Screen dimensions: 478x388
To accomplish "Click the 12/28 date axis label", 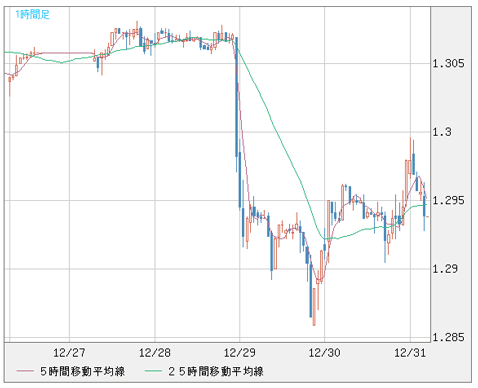I will click(155, 353).
